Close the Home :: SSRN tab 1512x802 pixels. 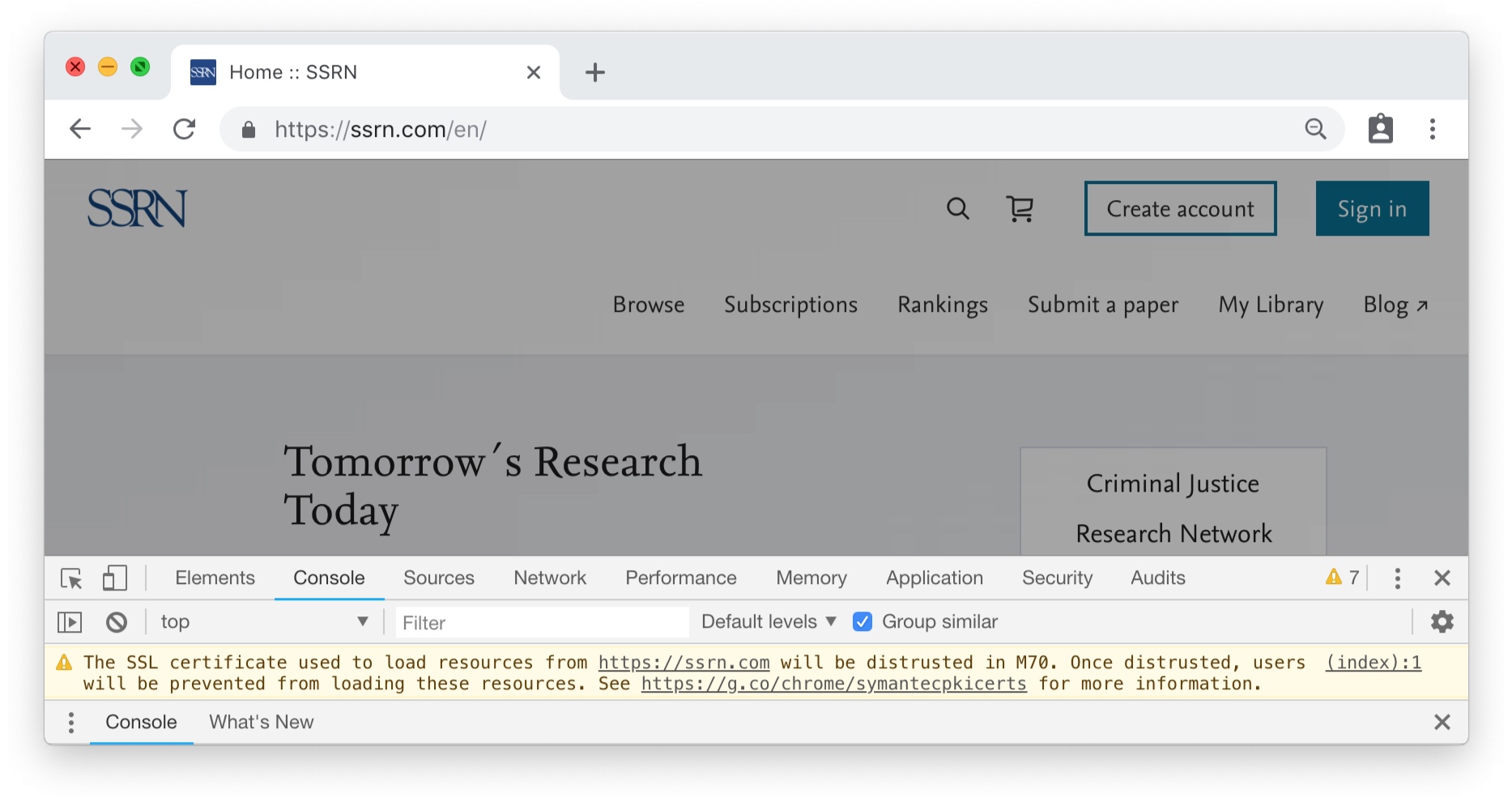[534, 72]
